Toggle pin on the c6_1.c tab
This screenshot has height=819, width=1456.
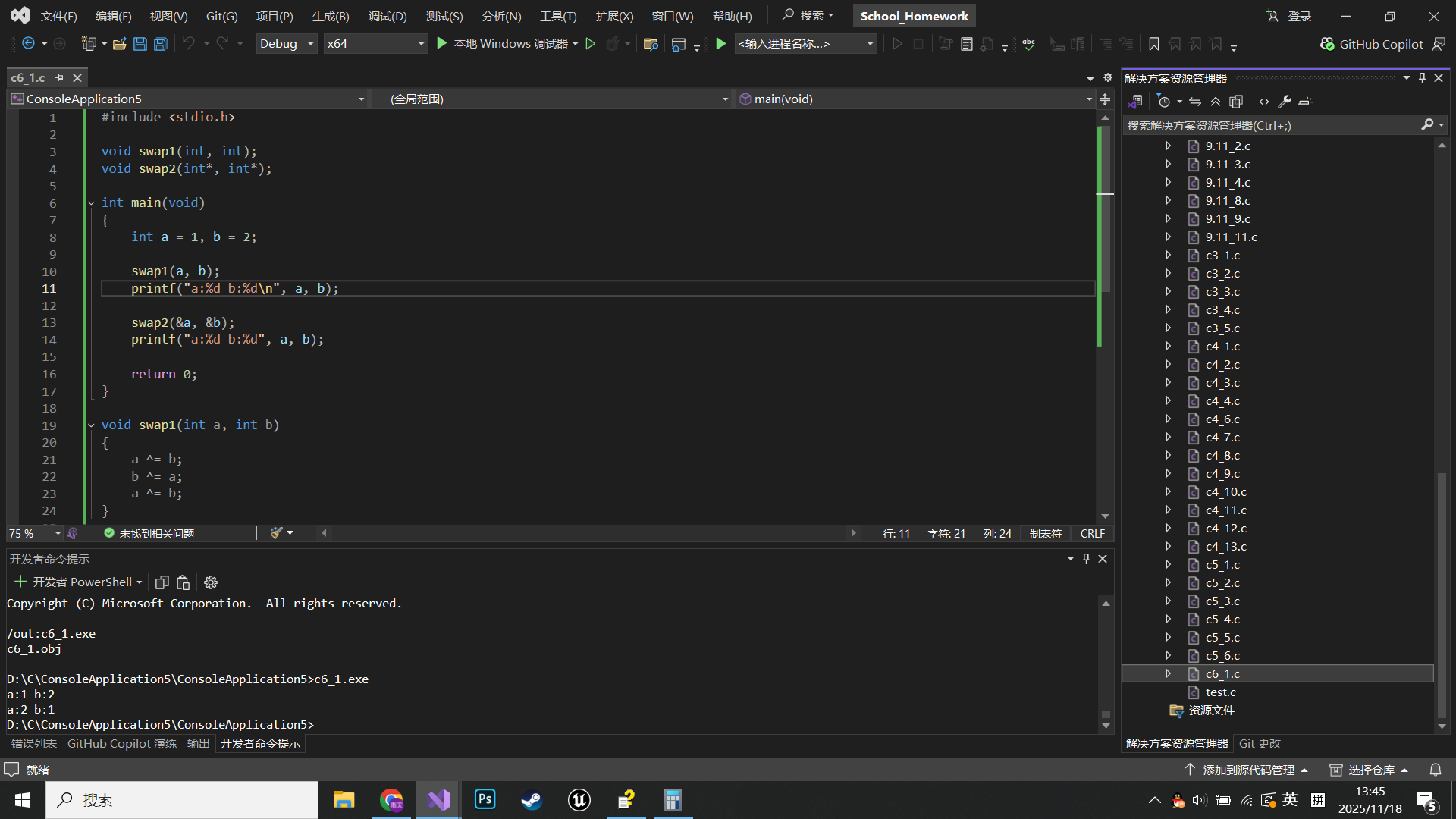click(59, 77)
